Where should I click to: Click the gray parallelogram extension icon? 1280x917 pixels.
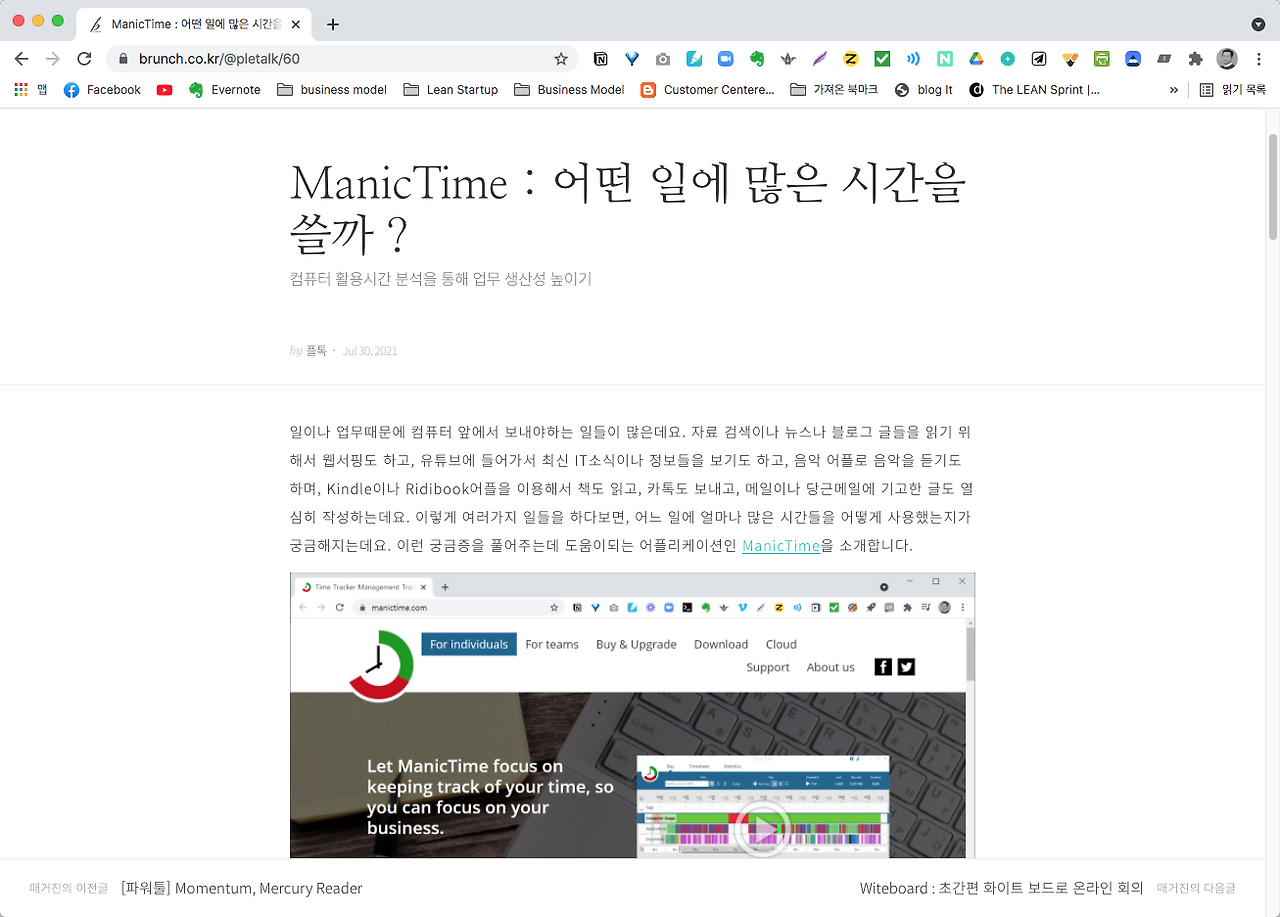tap(1164, 59)
